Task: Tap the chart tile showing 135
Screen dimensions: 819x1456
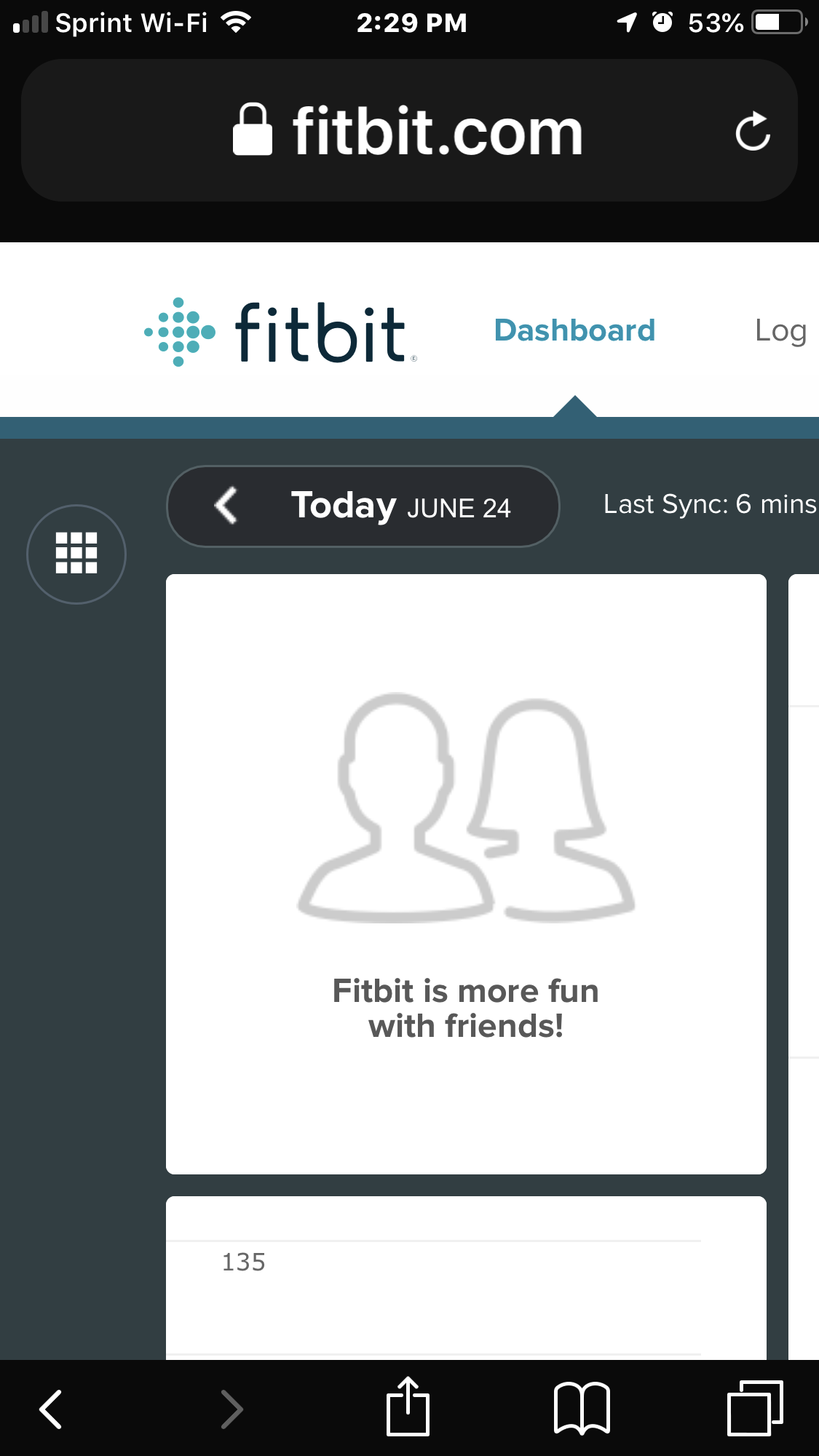Action: tap(466, 1281)
